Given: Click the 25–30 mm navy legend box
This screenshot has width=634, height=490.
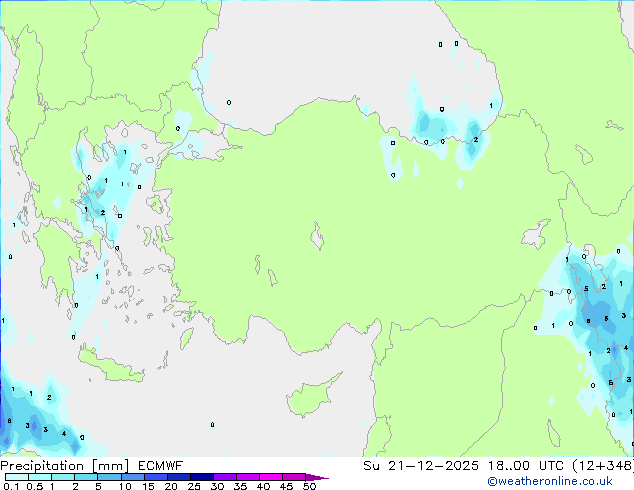Looking at the screenshot, I should coord(201,477).
